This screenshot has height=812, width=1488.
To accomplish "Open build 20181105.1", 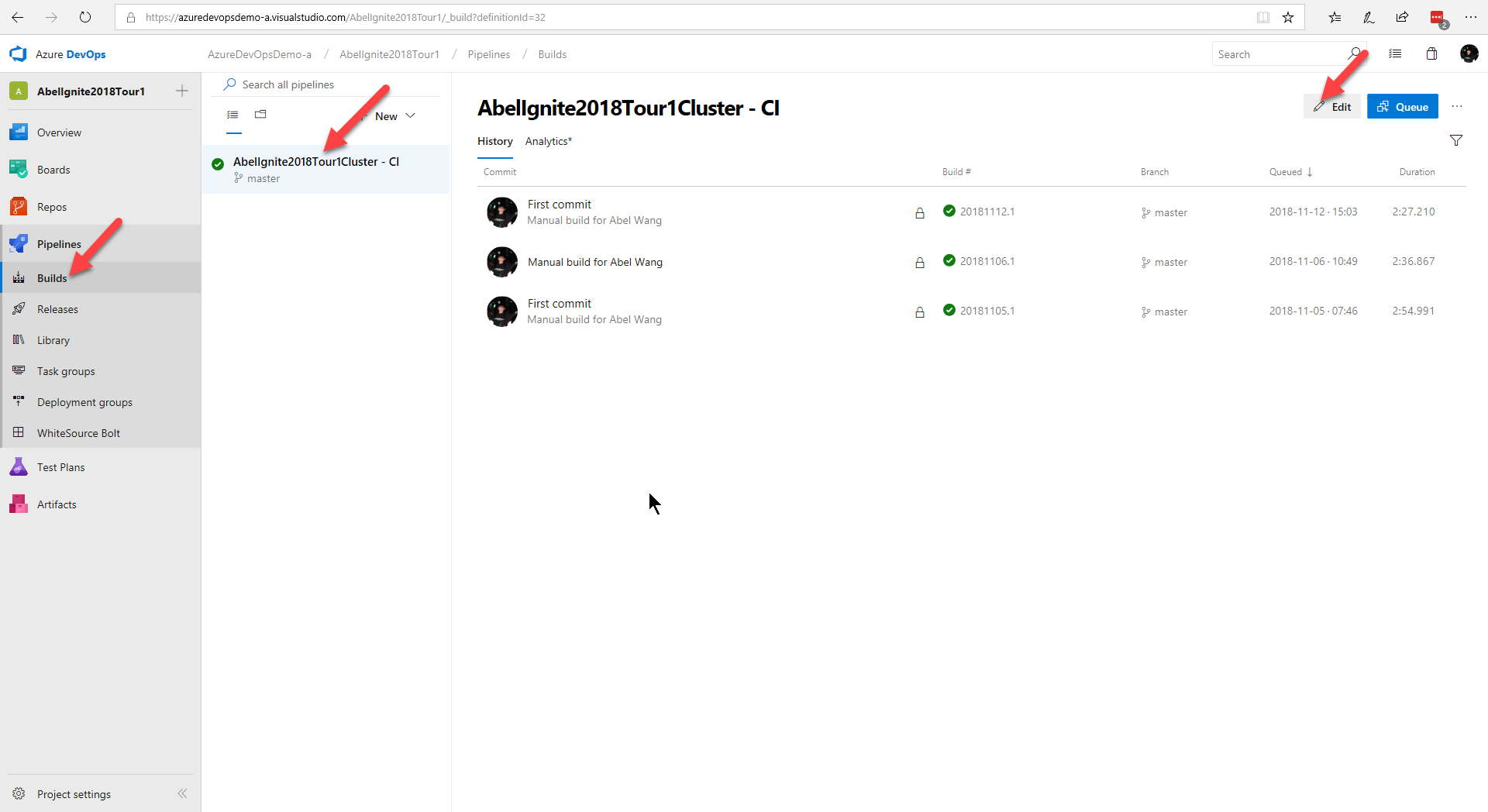I will (x=987, y=311).
